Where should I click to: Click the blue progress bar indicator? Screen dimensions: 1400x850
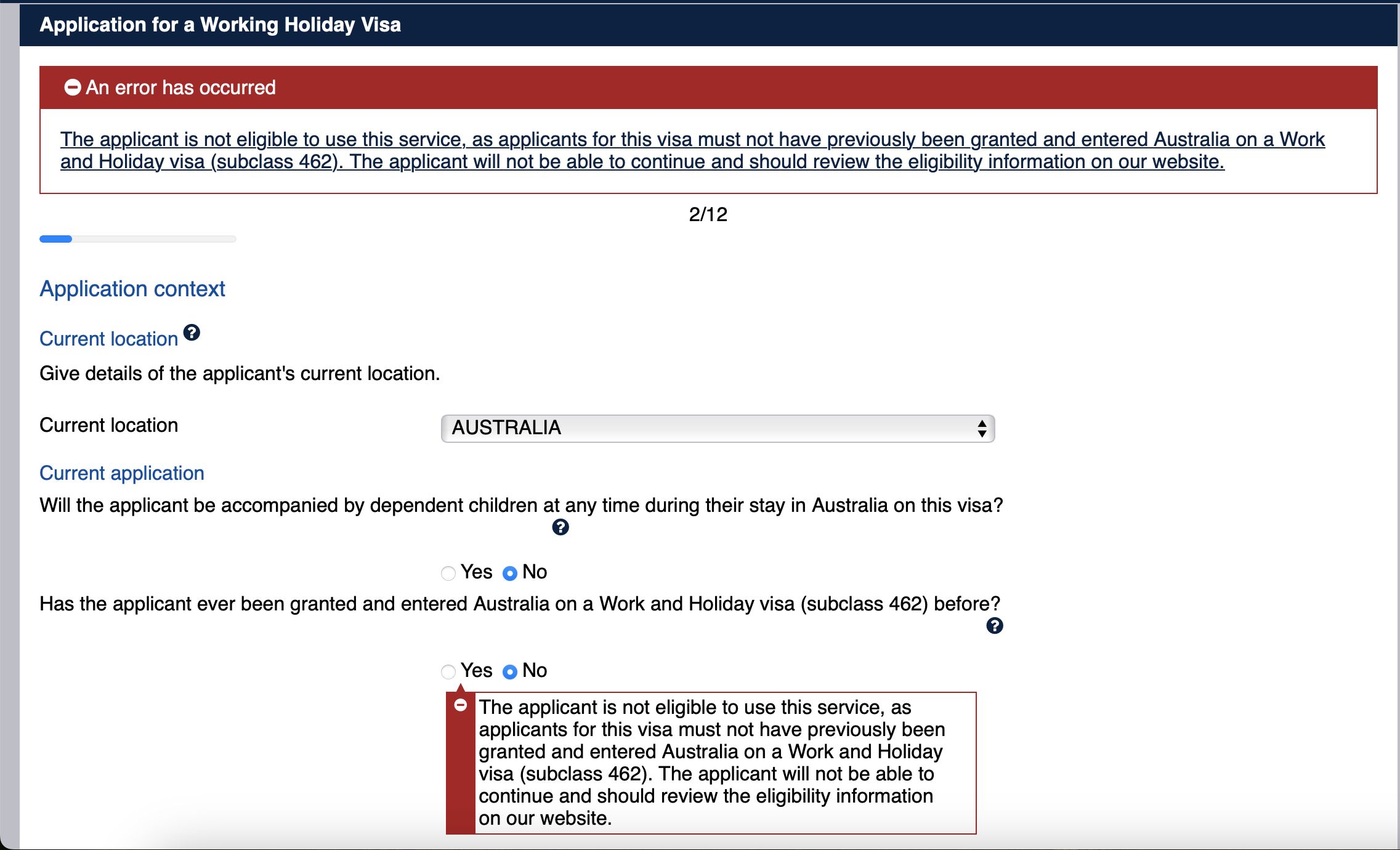click(x=55, y=239)
